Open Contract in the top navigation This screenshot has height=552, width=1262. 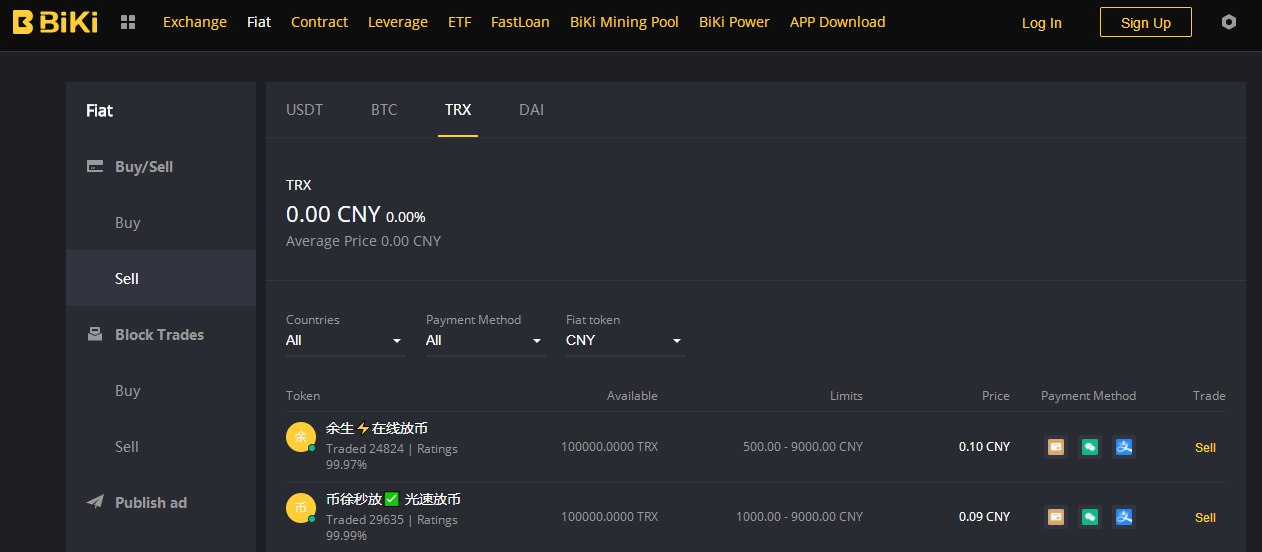point(320,22)
